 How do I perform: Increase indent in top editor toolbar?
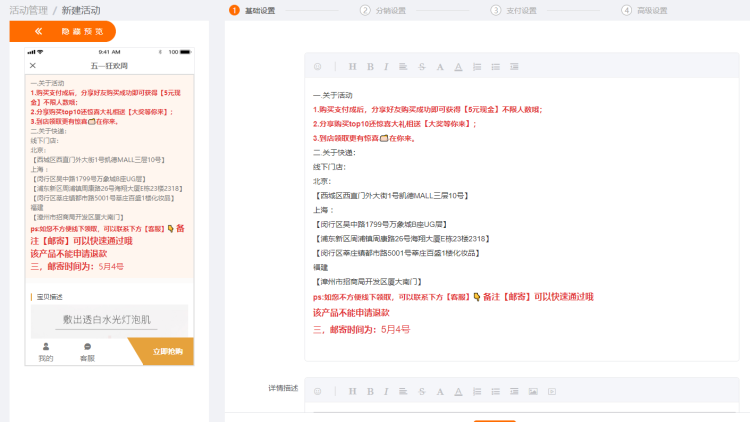(514, 67)
